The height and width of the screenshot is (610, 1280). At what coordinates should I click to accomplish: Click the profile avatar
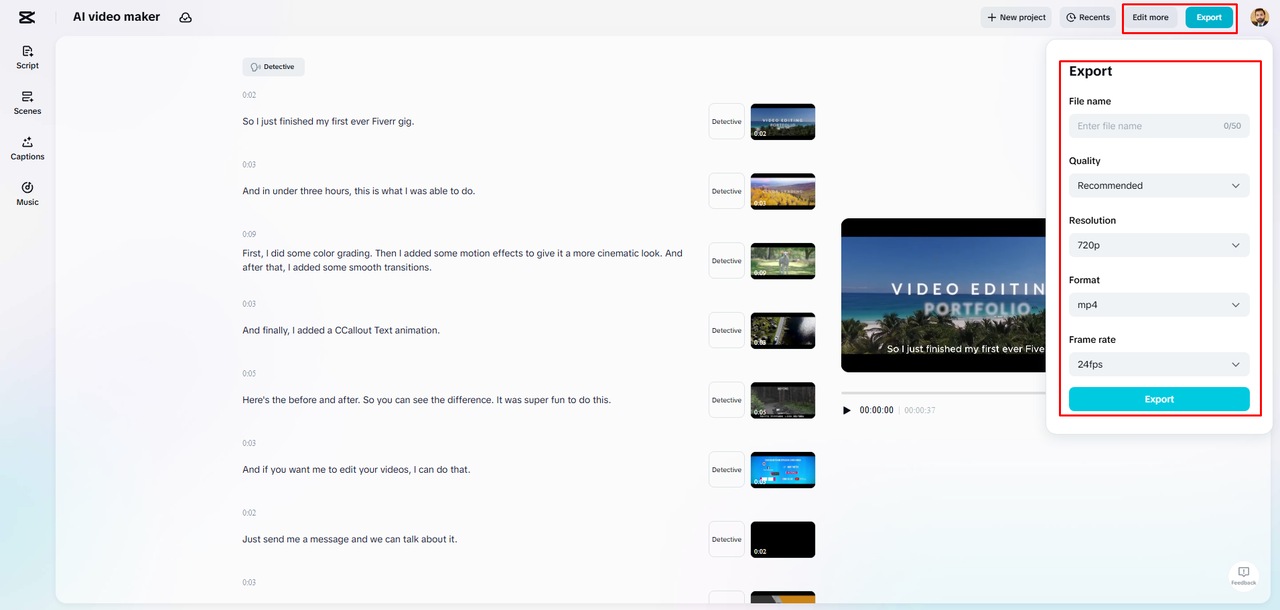tap(1258, 17)
